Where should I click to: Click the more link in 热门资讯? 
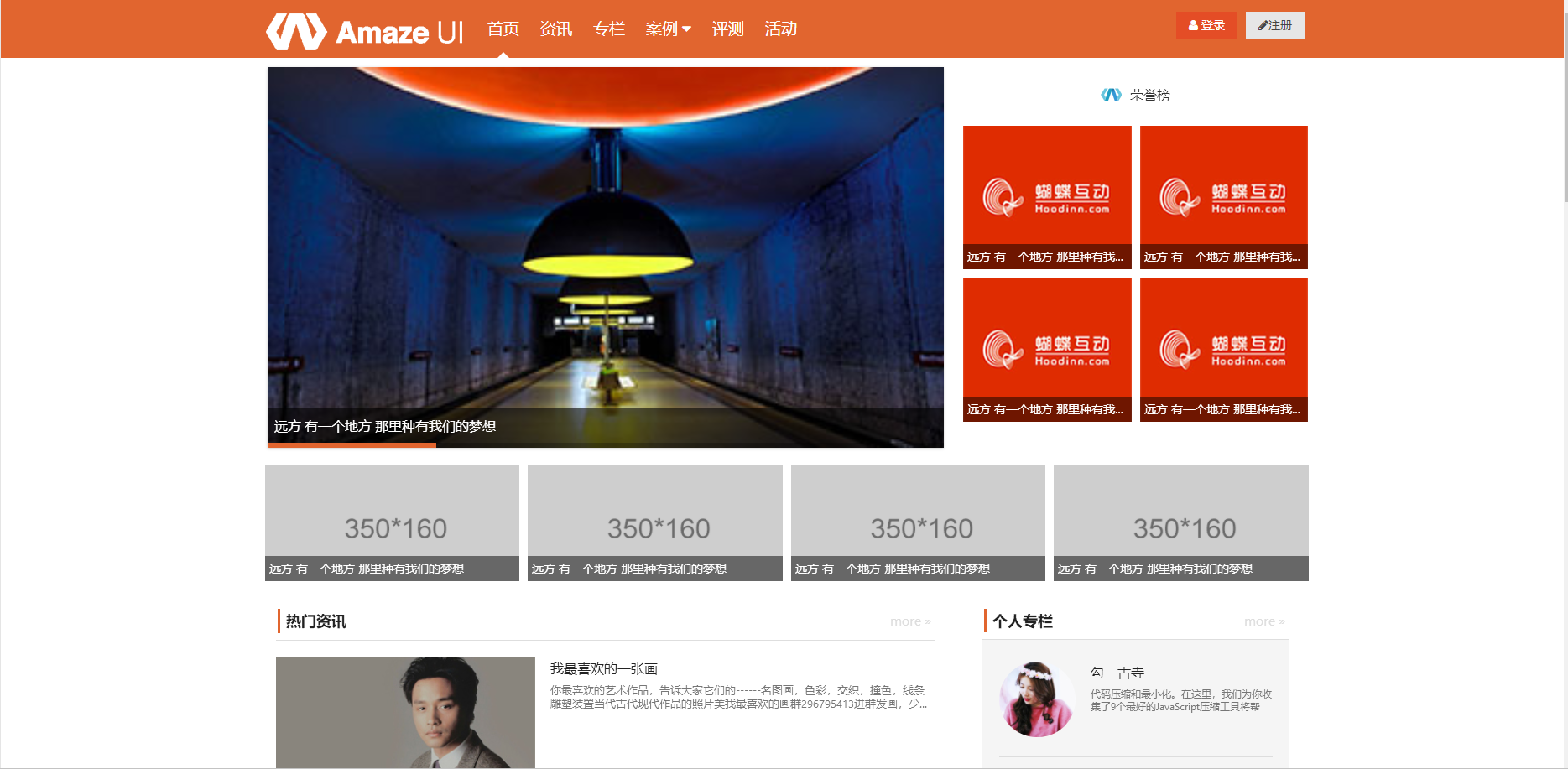pyautogui.click(x=909, y=621)
